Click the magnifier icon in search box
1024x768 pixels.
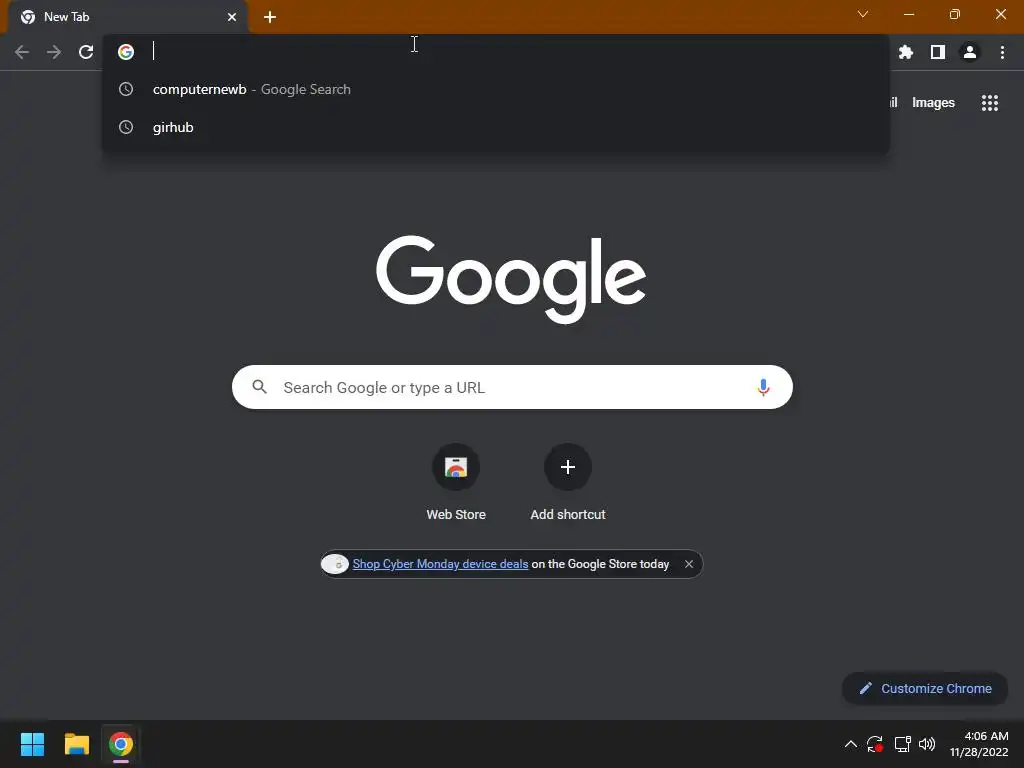pyautogui.click(x=259, y=387)
